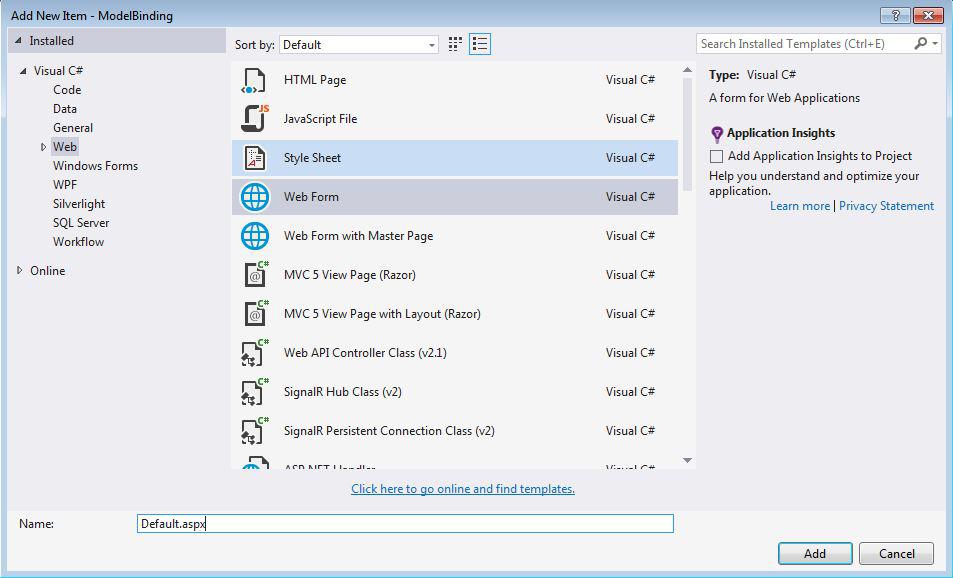Enable Add Application Insights to Project
Image resolution: width=953 pixels, height=578 pixels.
coord(716,156)
